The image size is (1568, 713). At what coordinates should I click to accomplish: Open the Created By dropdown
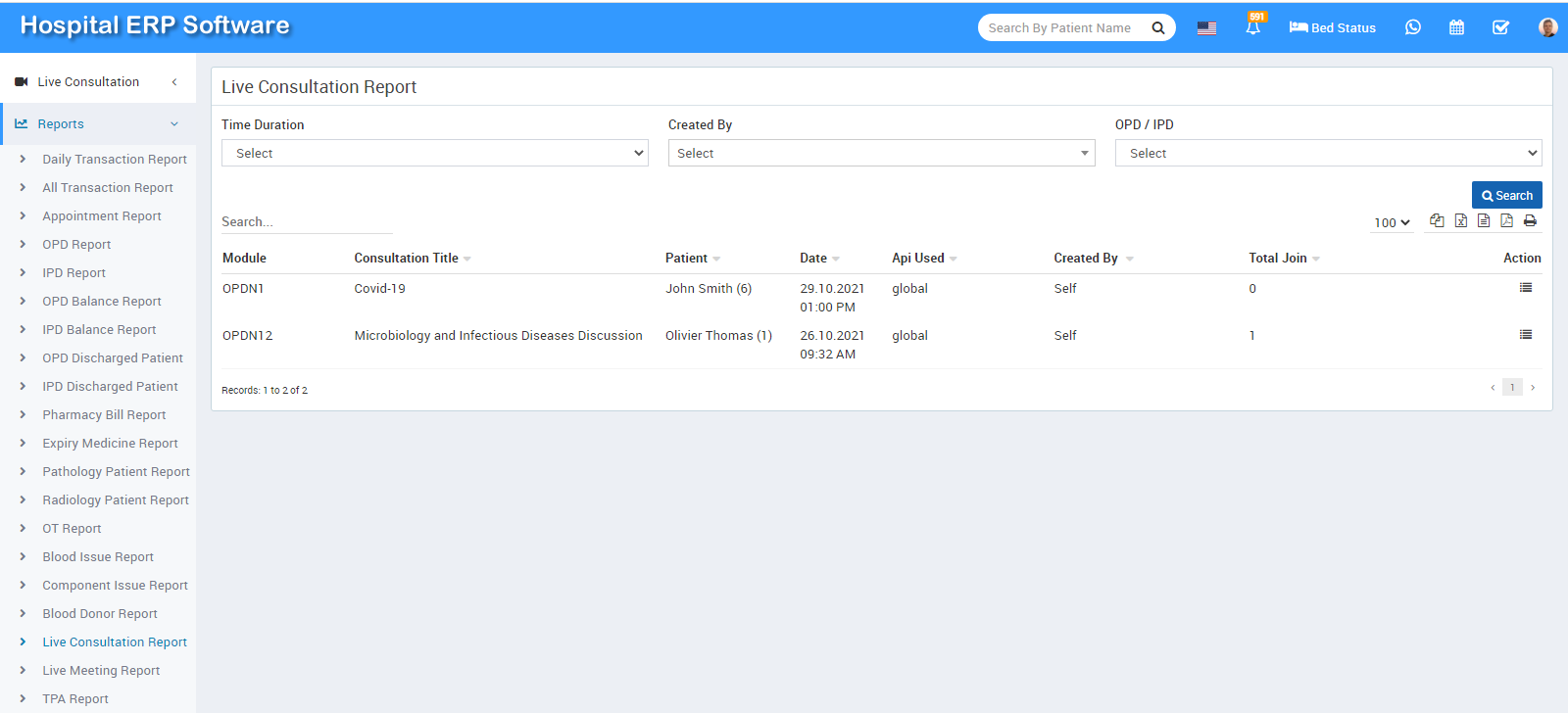881,153
